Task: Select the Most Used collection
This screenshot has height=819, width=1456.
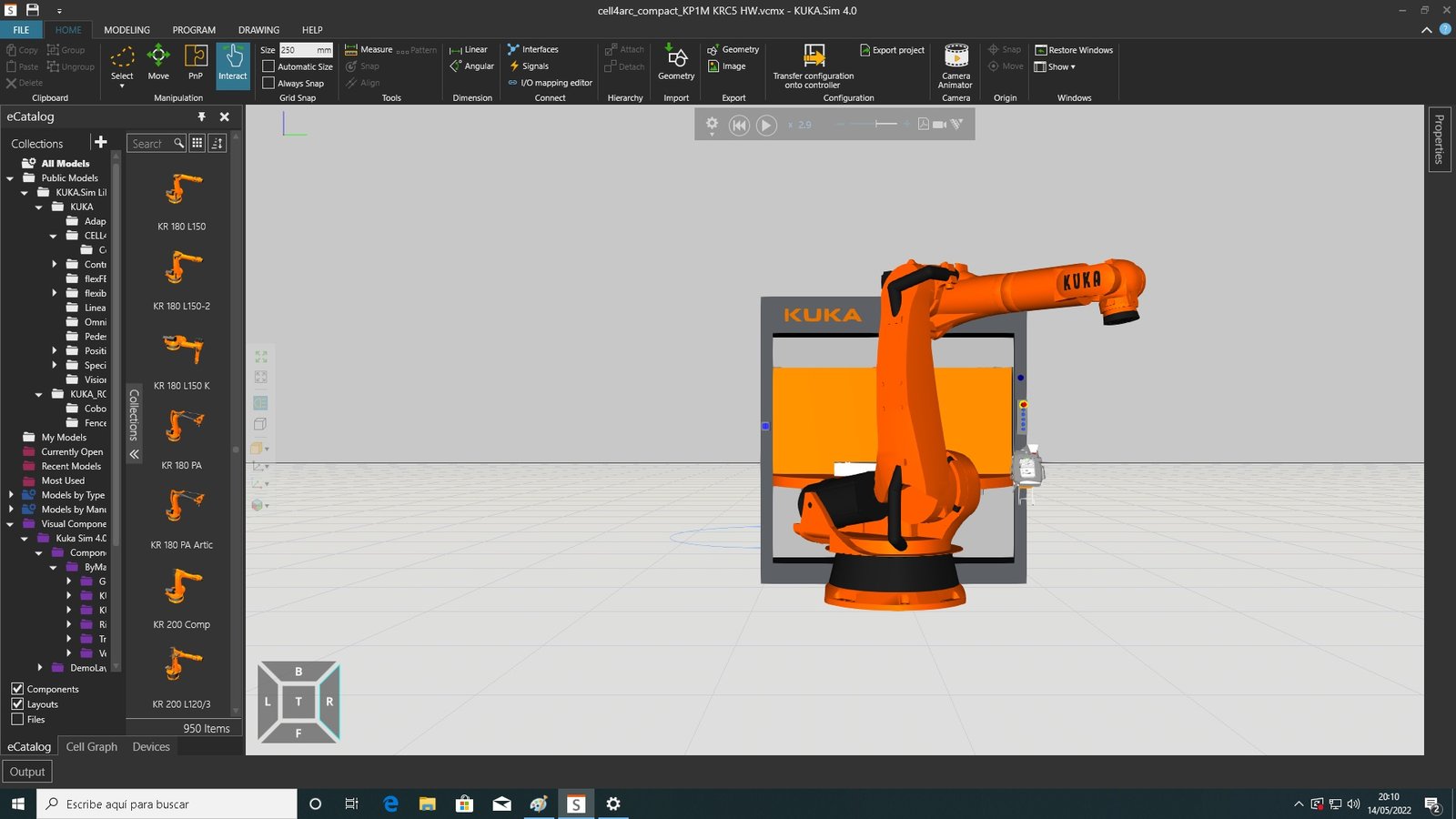Action: click(63, 480)
